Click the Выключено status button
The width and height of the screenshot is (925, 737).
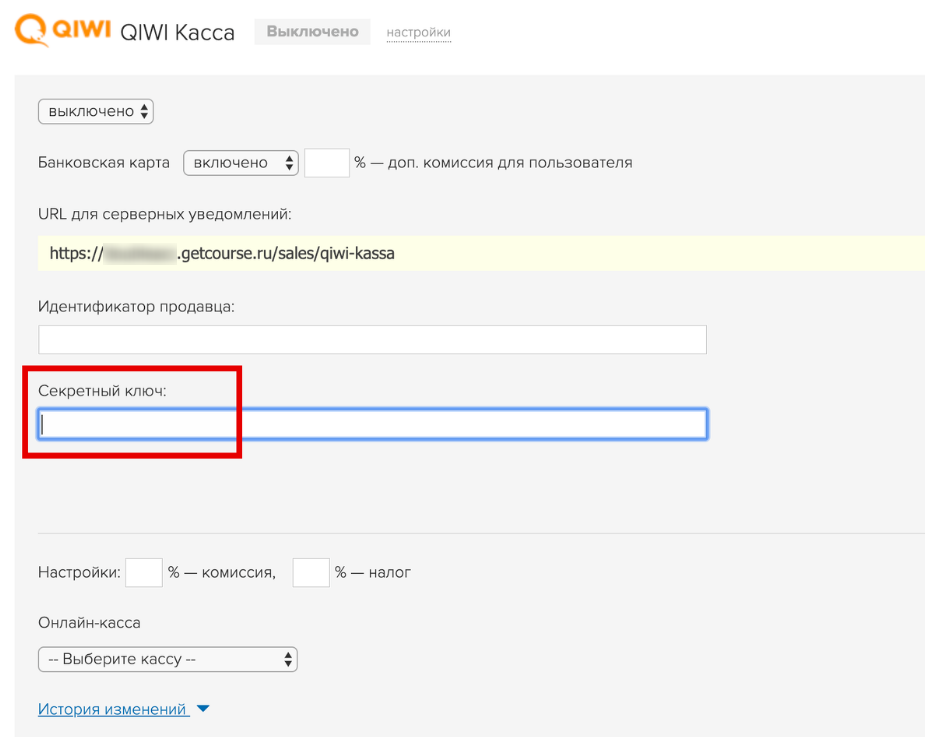[312, 31]
